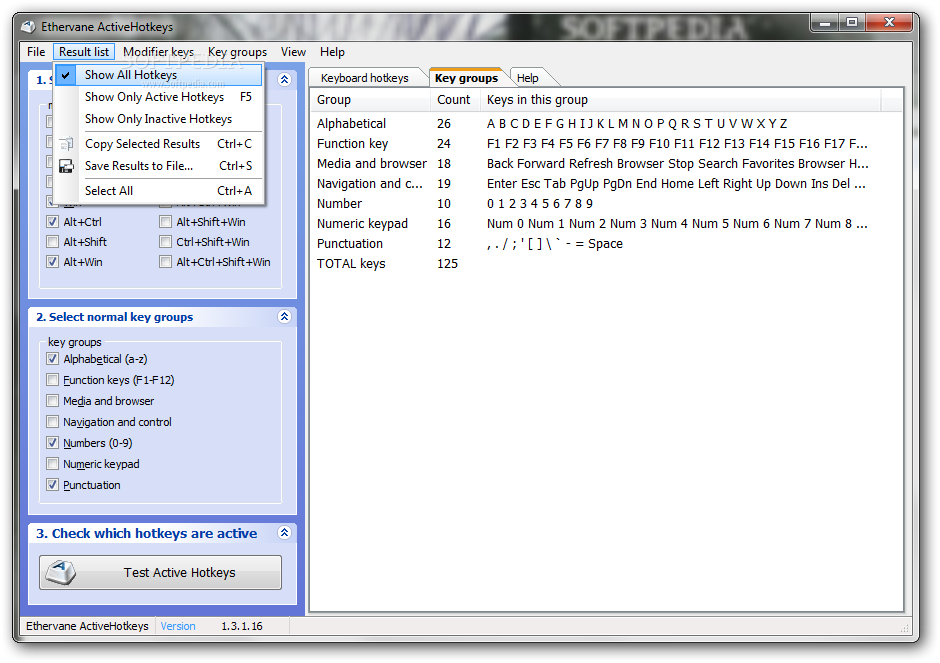This screenshot has height=663, width=940.
Task: Choose Show Only Active Hotkeys
Action: click(159, 97)
